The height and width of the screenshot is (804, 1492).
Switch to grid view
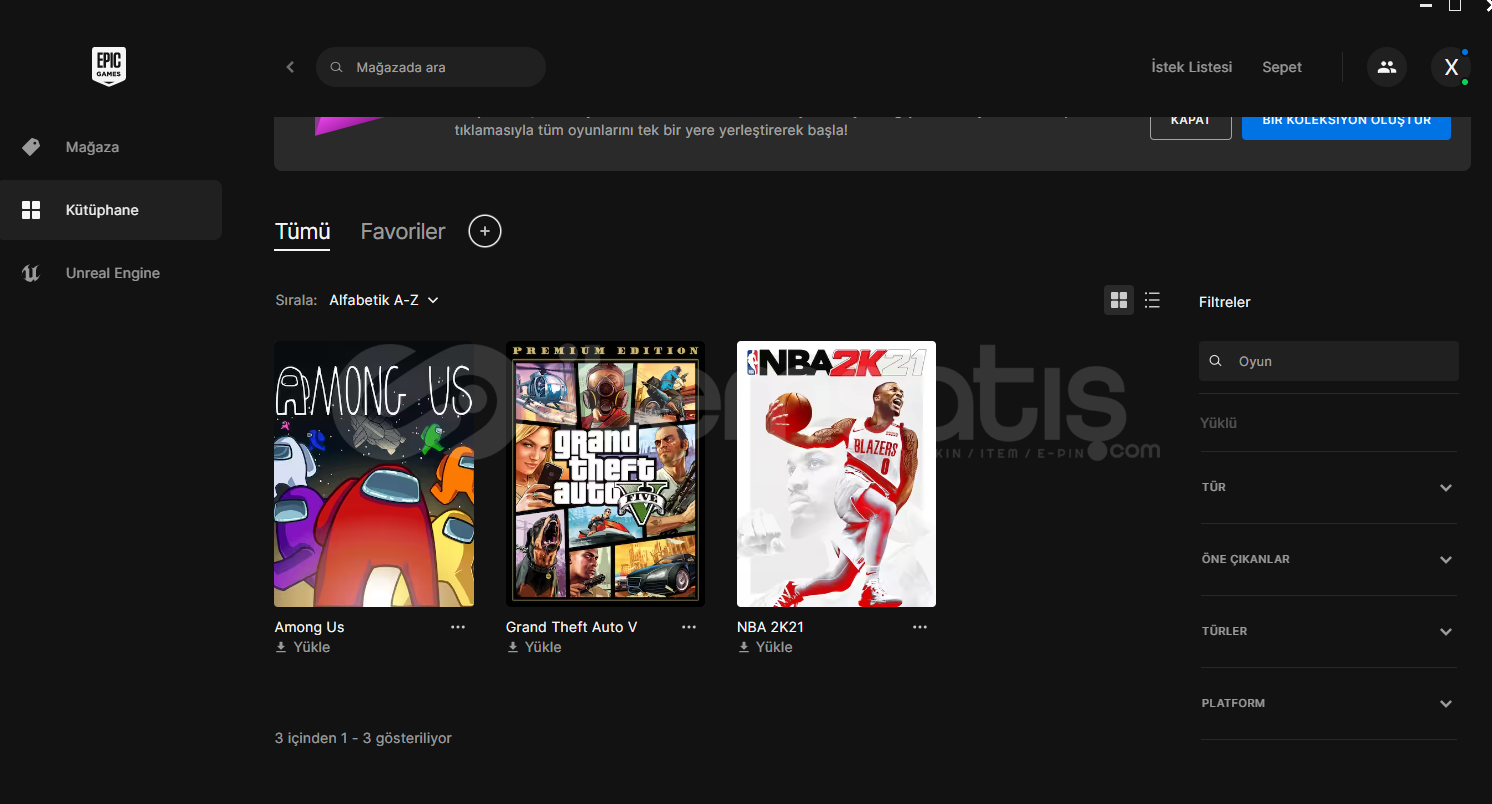point(1119,300)
